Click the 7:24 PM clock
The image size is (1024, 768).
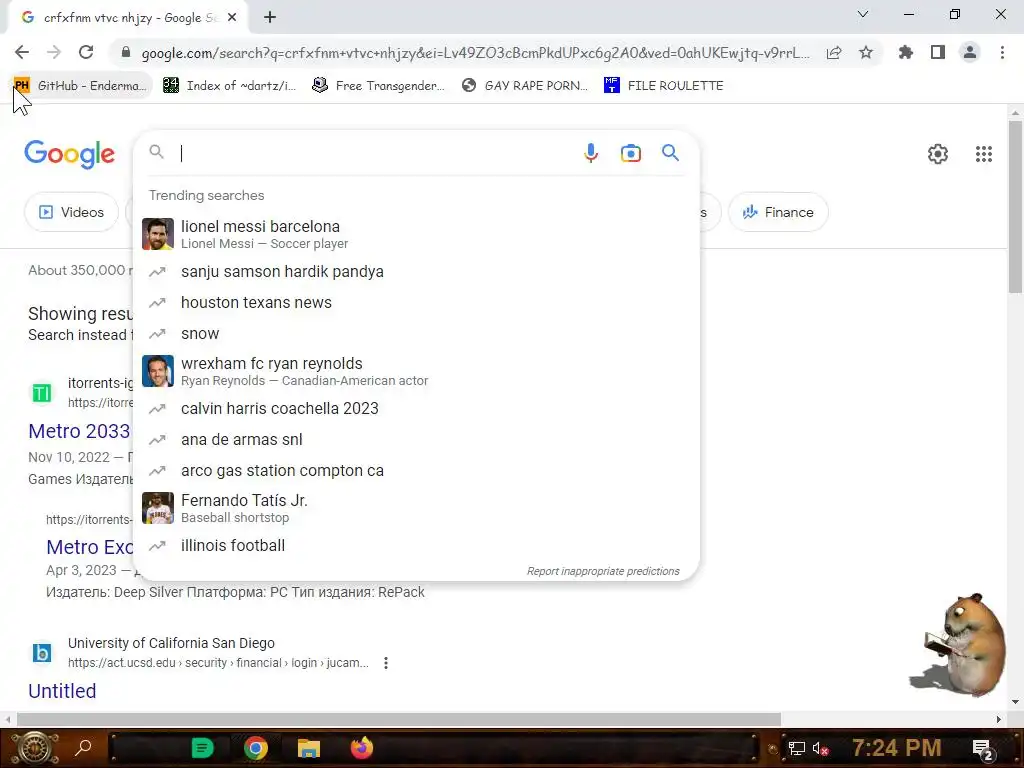pyautogui.click(x=897, y=748)
